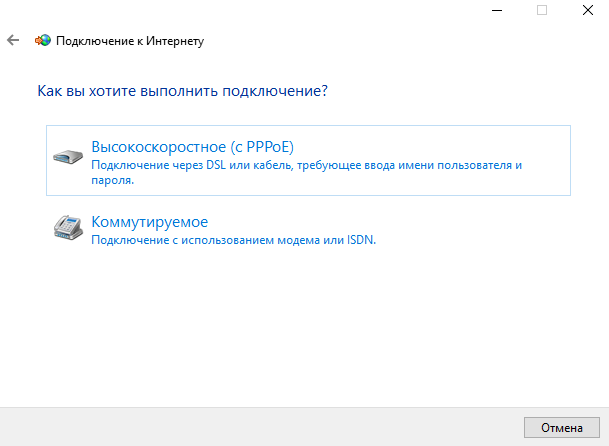Viewport: 609px width, 446px height.
Task: Click the globe wizard icon in title
Action: coord(43,40)
